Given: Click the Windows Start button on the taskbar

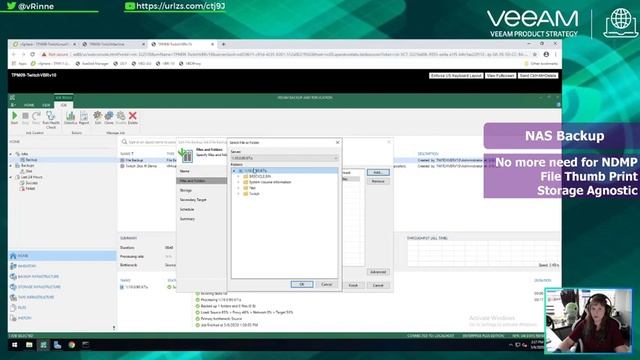Looking at the screenshot, I should point(15,345).
